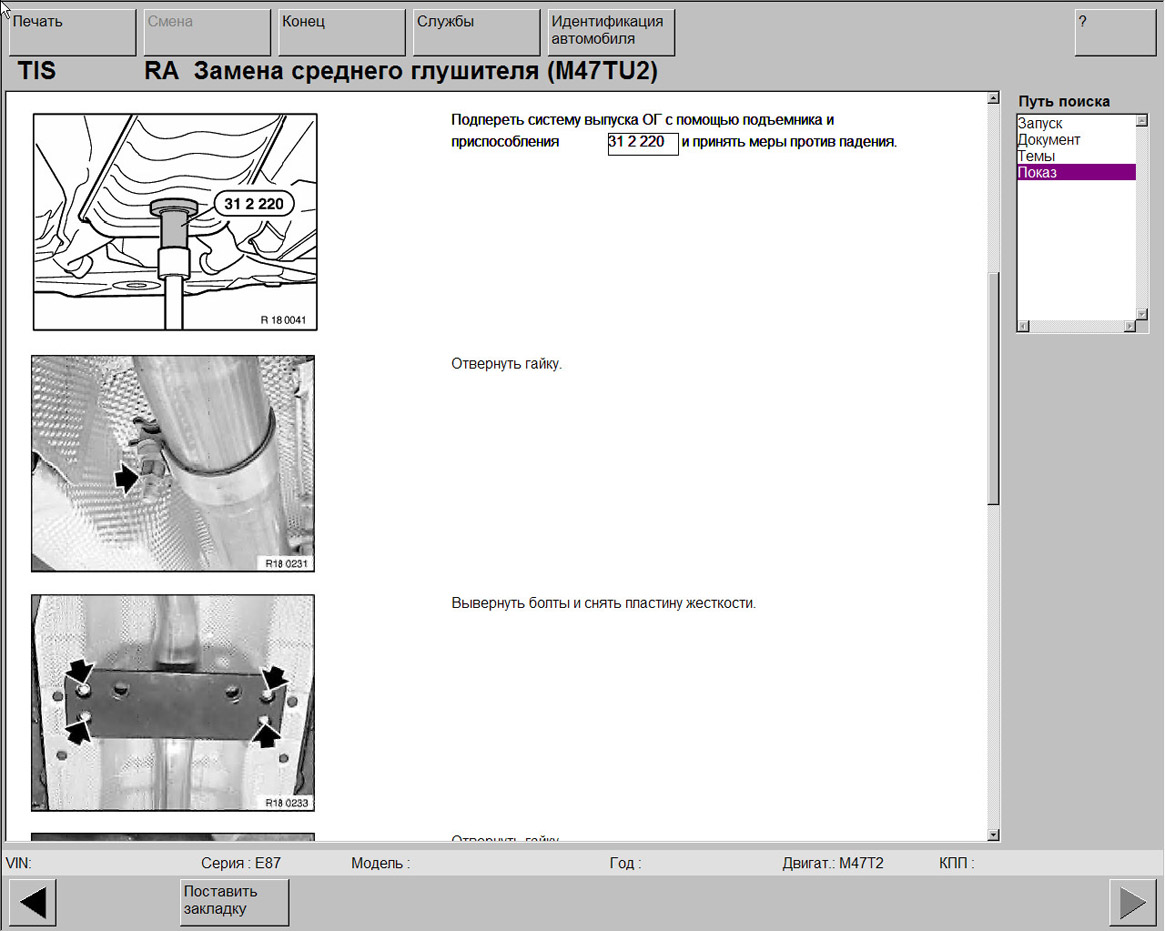
Task: Click the forward arrow navigation button
Action: [x=1132, y=902]
